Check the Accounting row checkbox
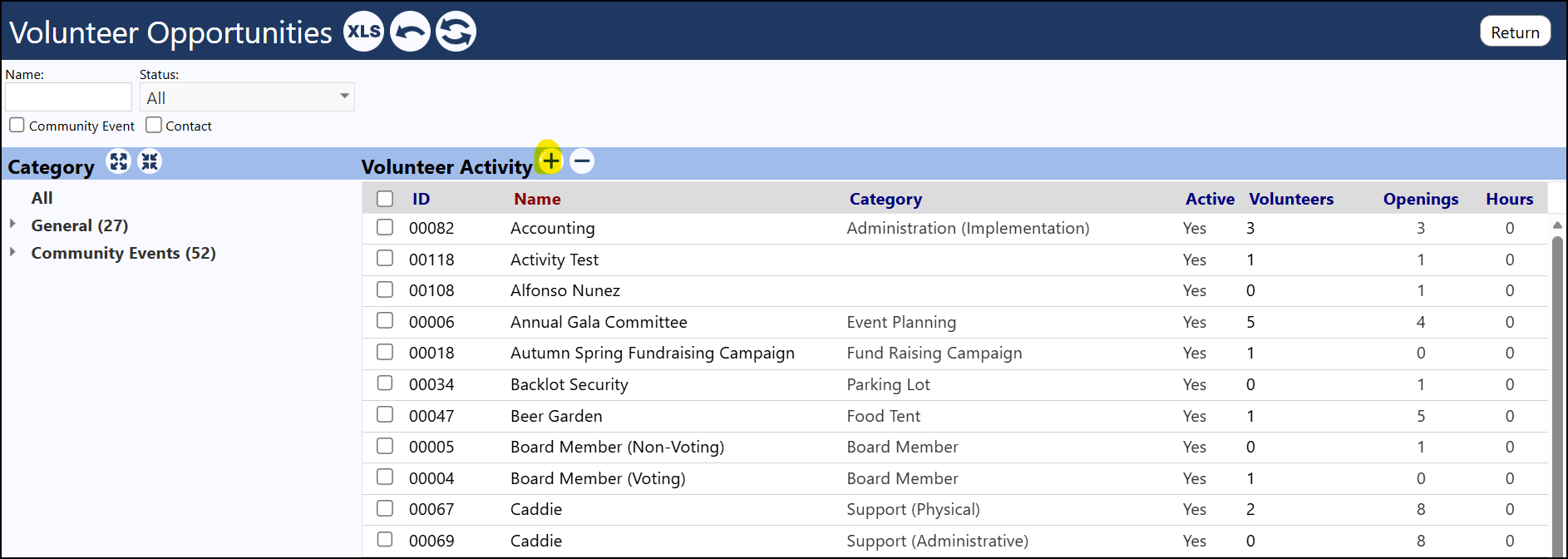Image resolution: width=1568 pixels, height=559 pixels. point(385,227)
